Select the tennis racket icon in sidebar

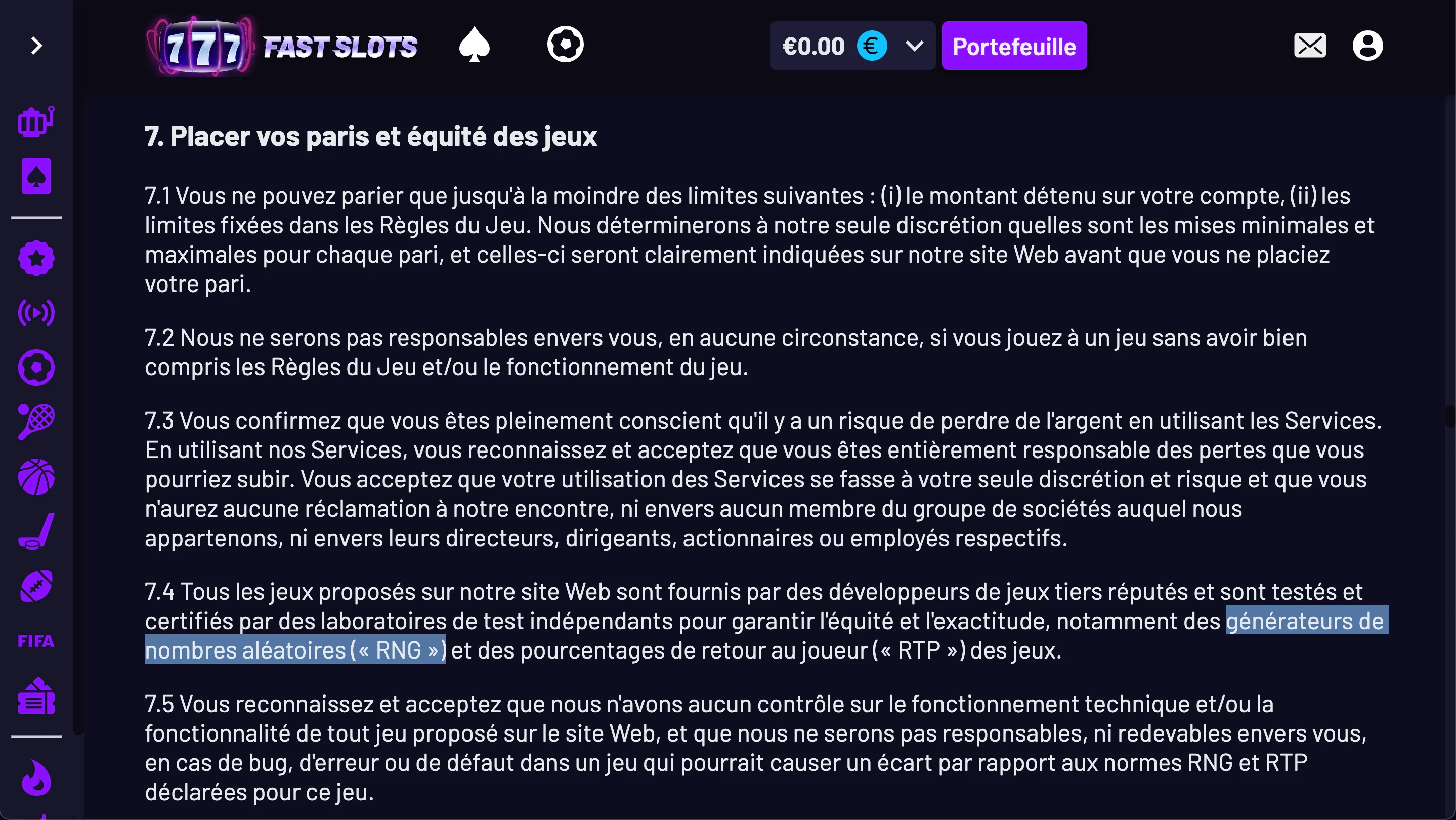click(x=36, y=422)
